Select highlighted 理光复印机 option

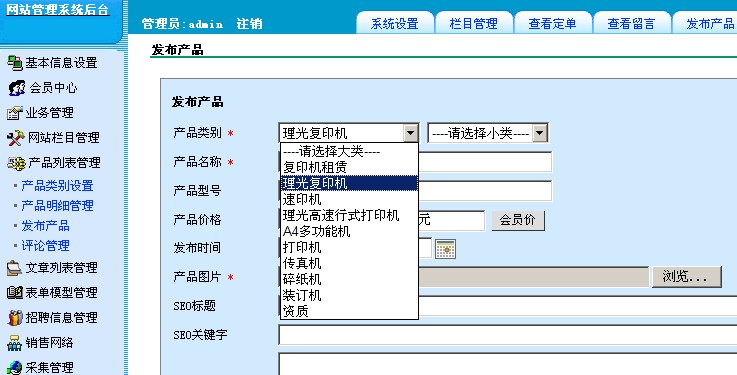349,183
